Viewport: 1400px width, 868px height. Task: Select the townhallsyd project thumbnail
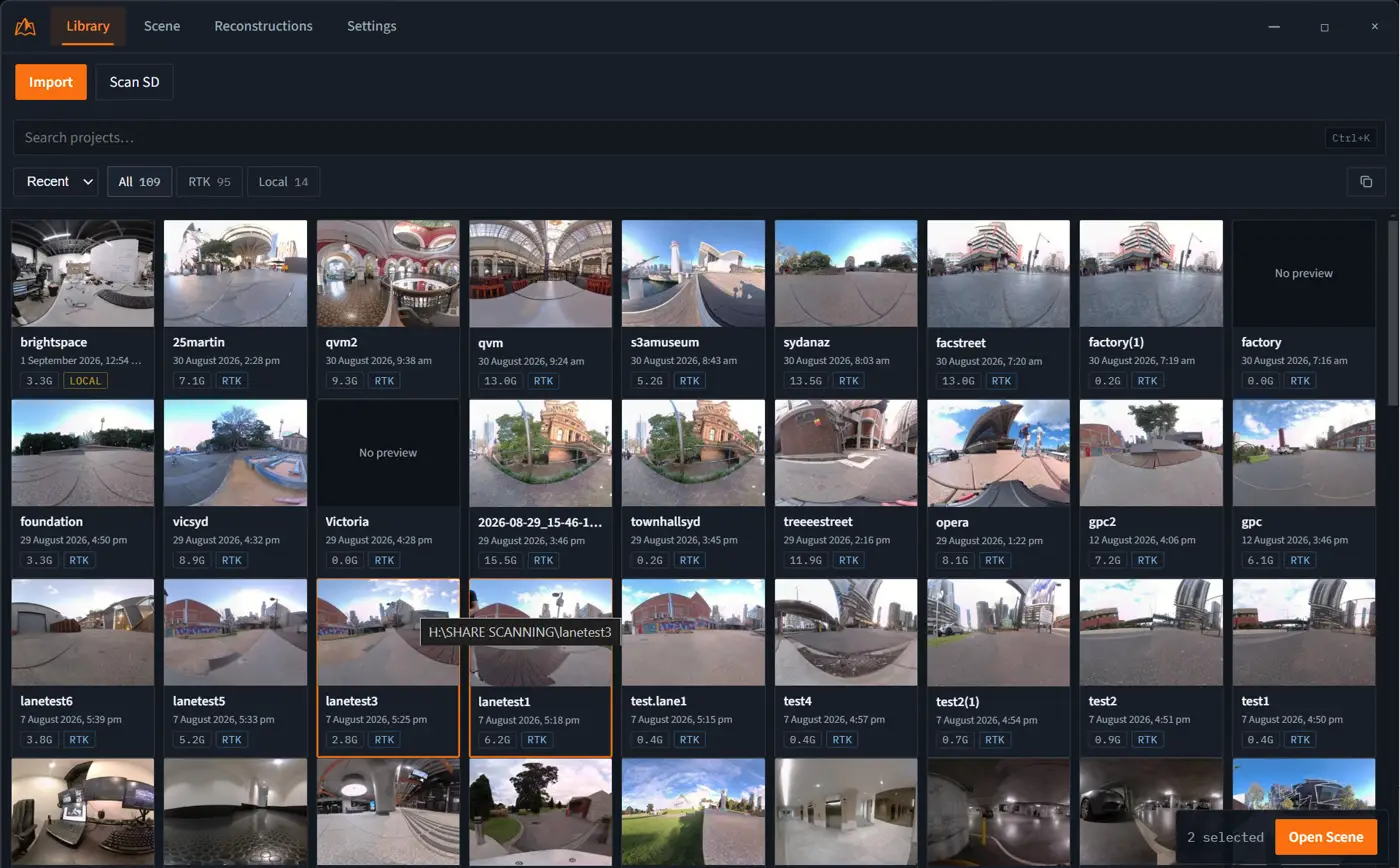coord(693,453)
